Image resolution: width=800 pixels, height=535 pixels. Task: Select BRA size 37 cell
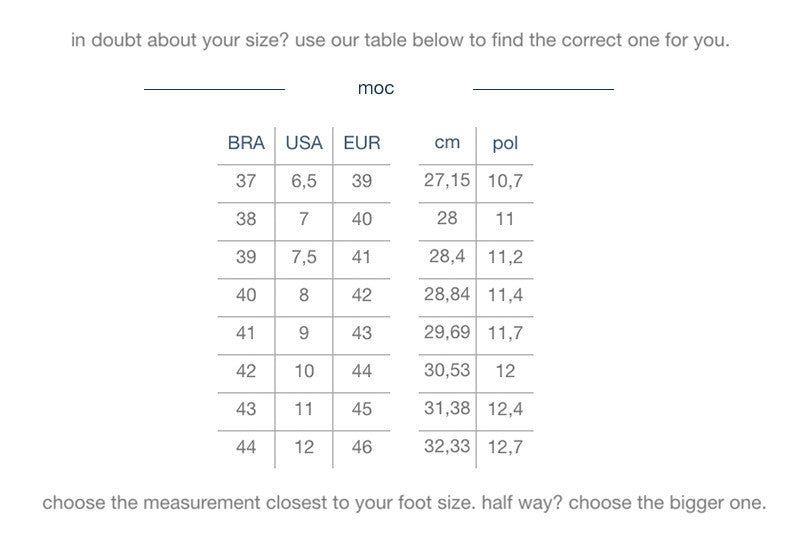246,181
